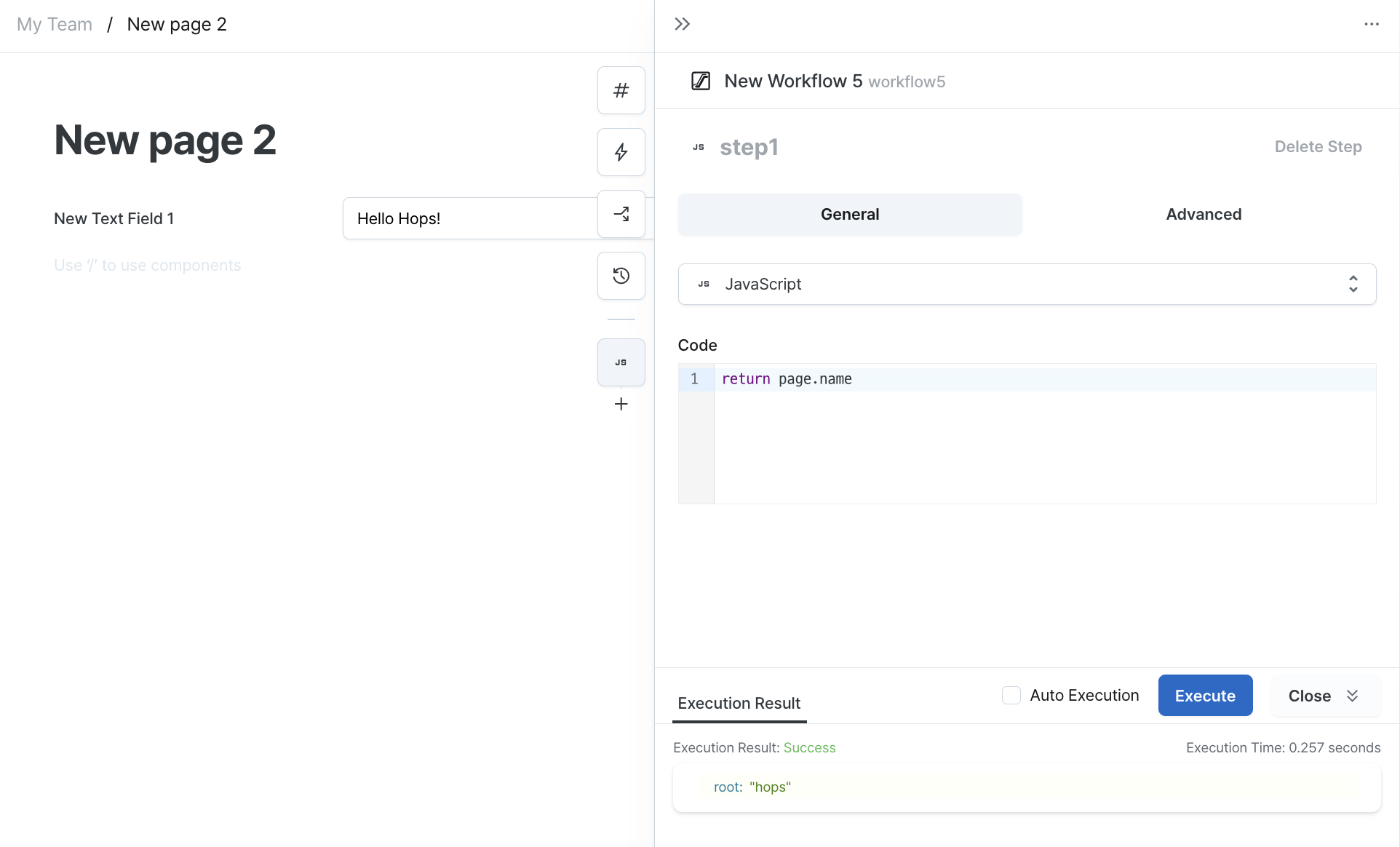Click the lightning bolt icon

[620, 151]
